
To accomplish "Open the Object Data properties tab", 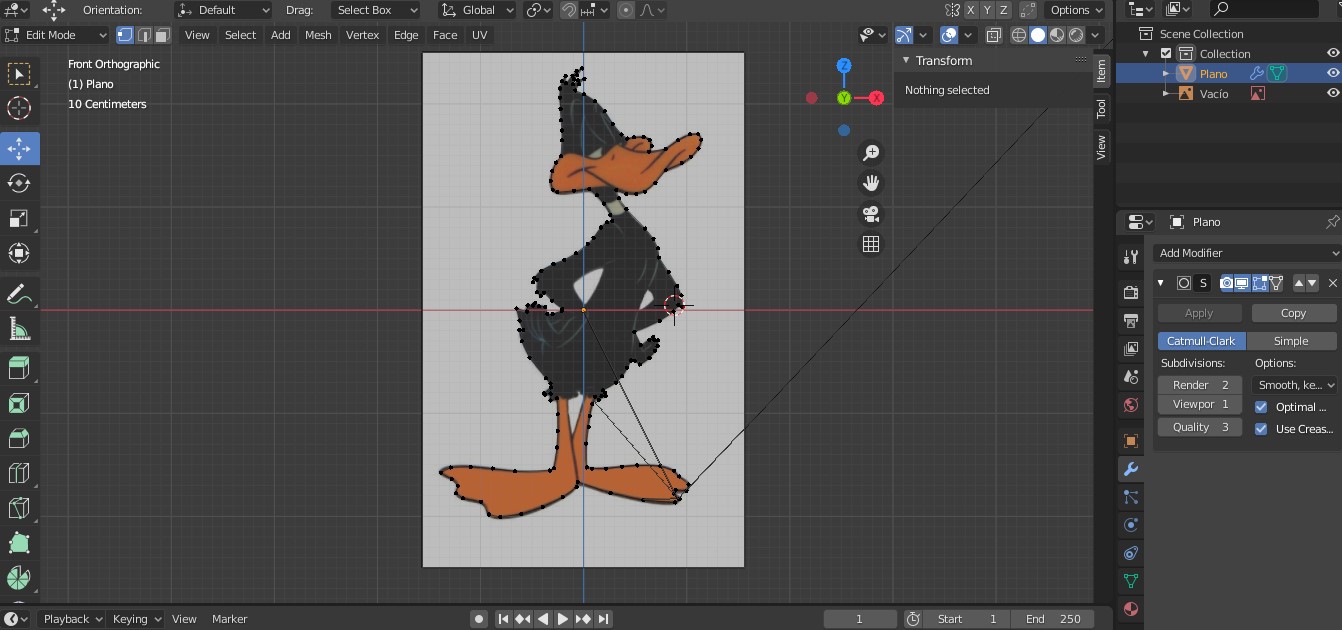I will [x=1131, y=581].
